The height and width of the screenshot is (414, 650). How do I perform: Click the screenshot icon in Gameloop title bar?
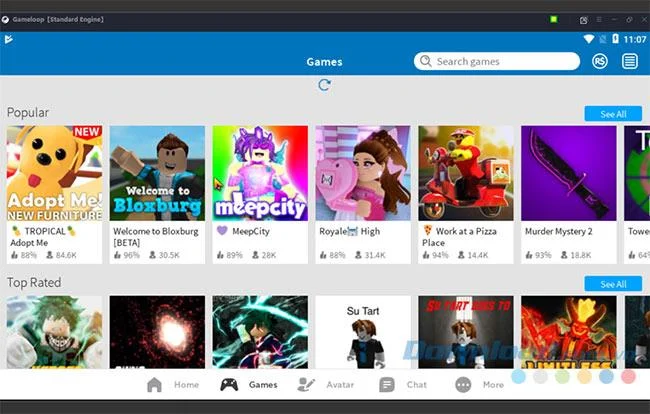(583, 19)
